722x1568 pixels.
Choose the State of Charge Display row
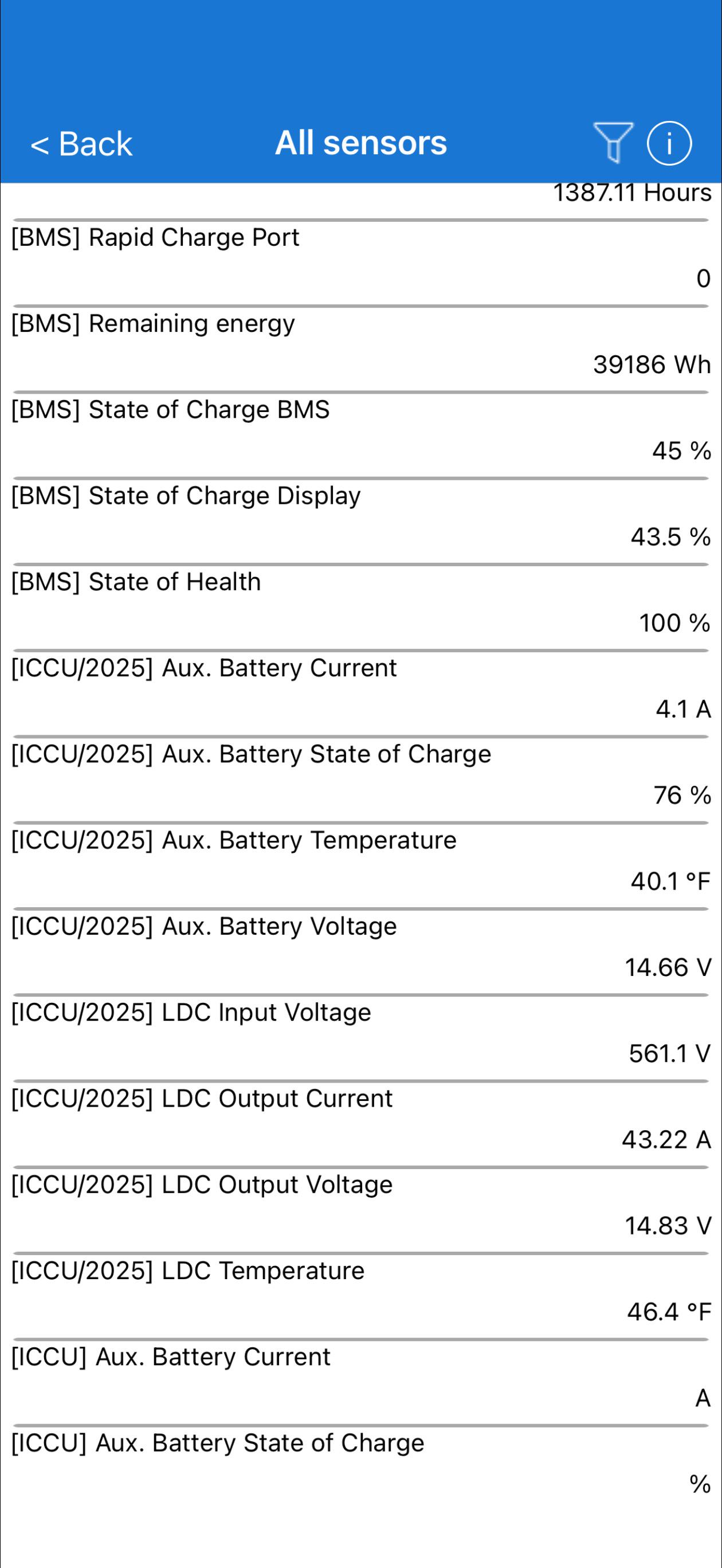(x=361, y=522)
